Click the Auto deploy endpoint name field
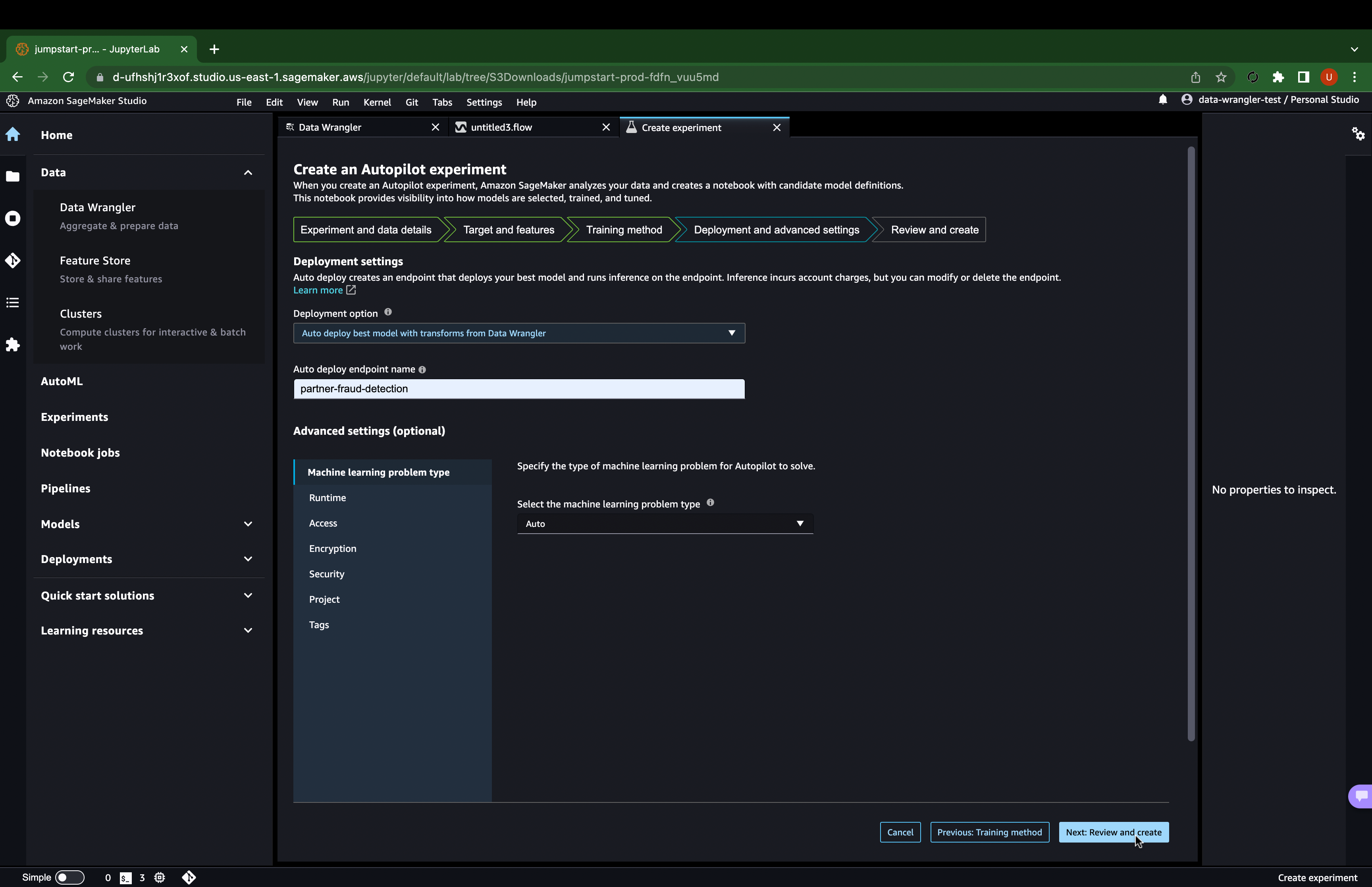 tap(519, 389)
